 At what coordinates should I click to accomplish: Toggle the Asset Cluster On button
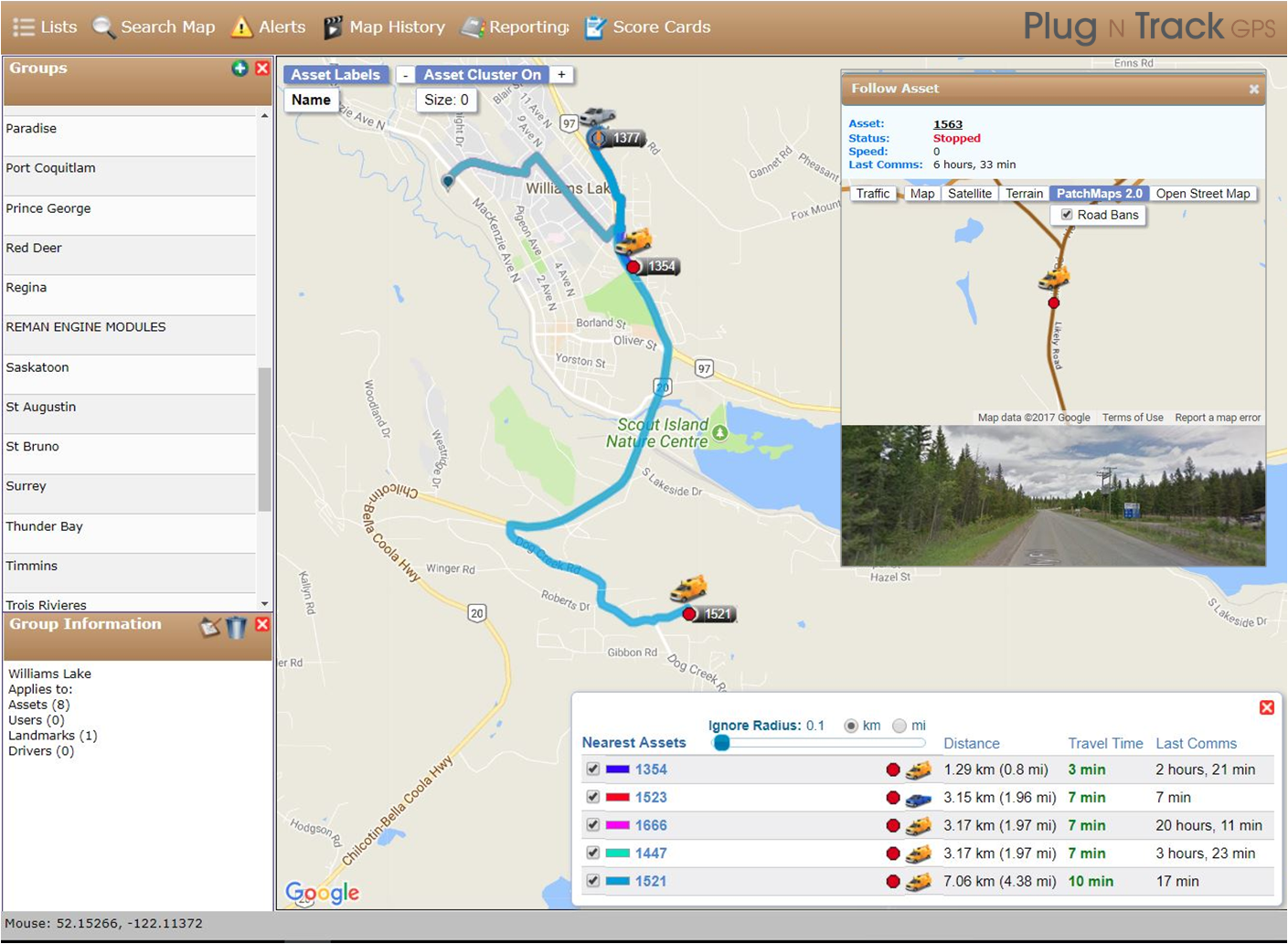(483, 75)
